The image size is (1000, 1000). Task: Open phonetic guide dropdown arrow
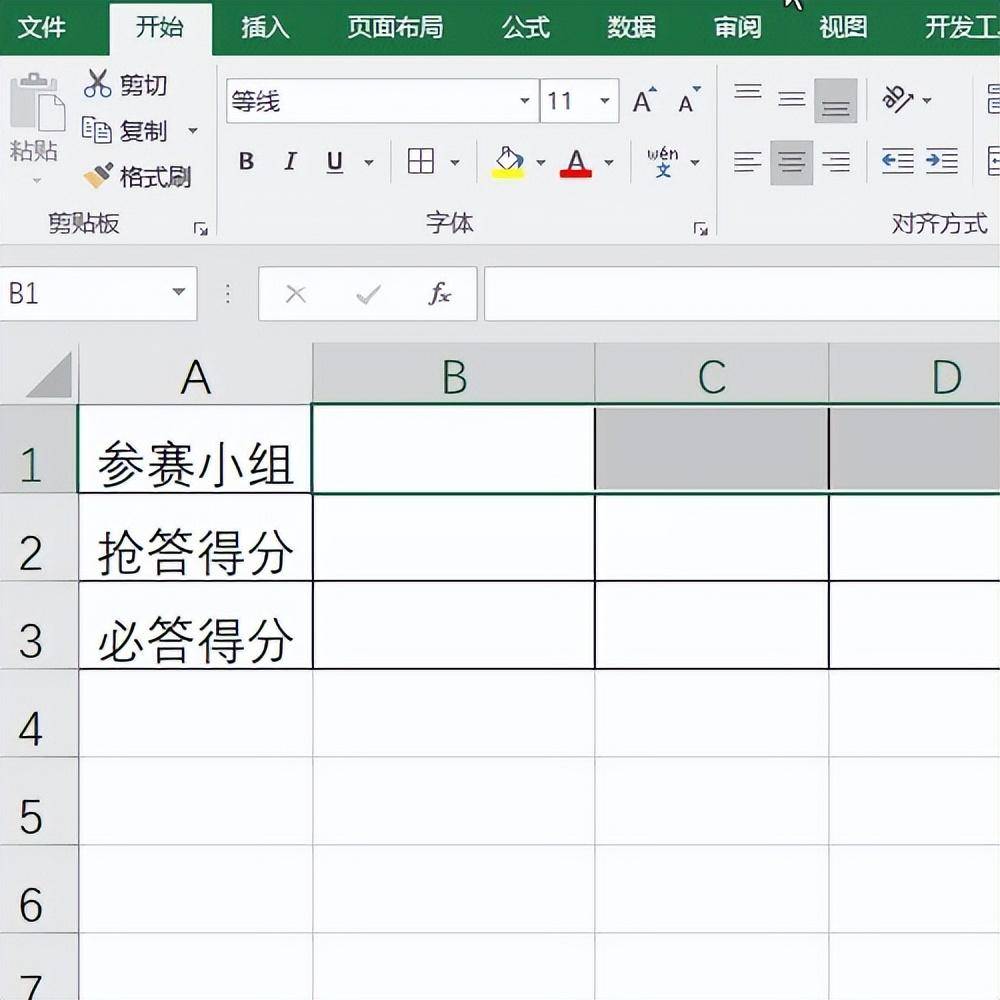(x=695, y=162)
